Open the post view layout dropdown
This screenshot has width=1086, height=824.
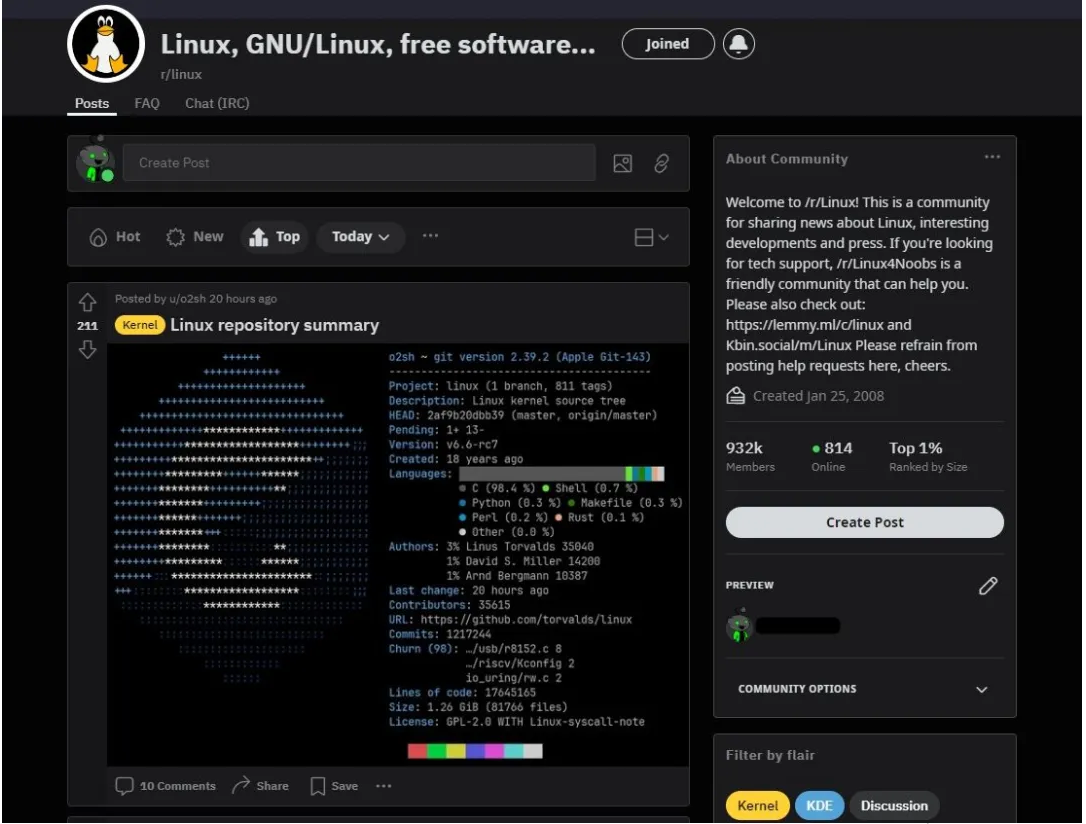[649, 237]
